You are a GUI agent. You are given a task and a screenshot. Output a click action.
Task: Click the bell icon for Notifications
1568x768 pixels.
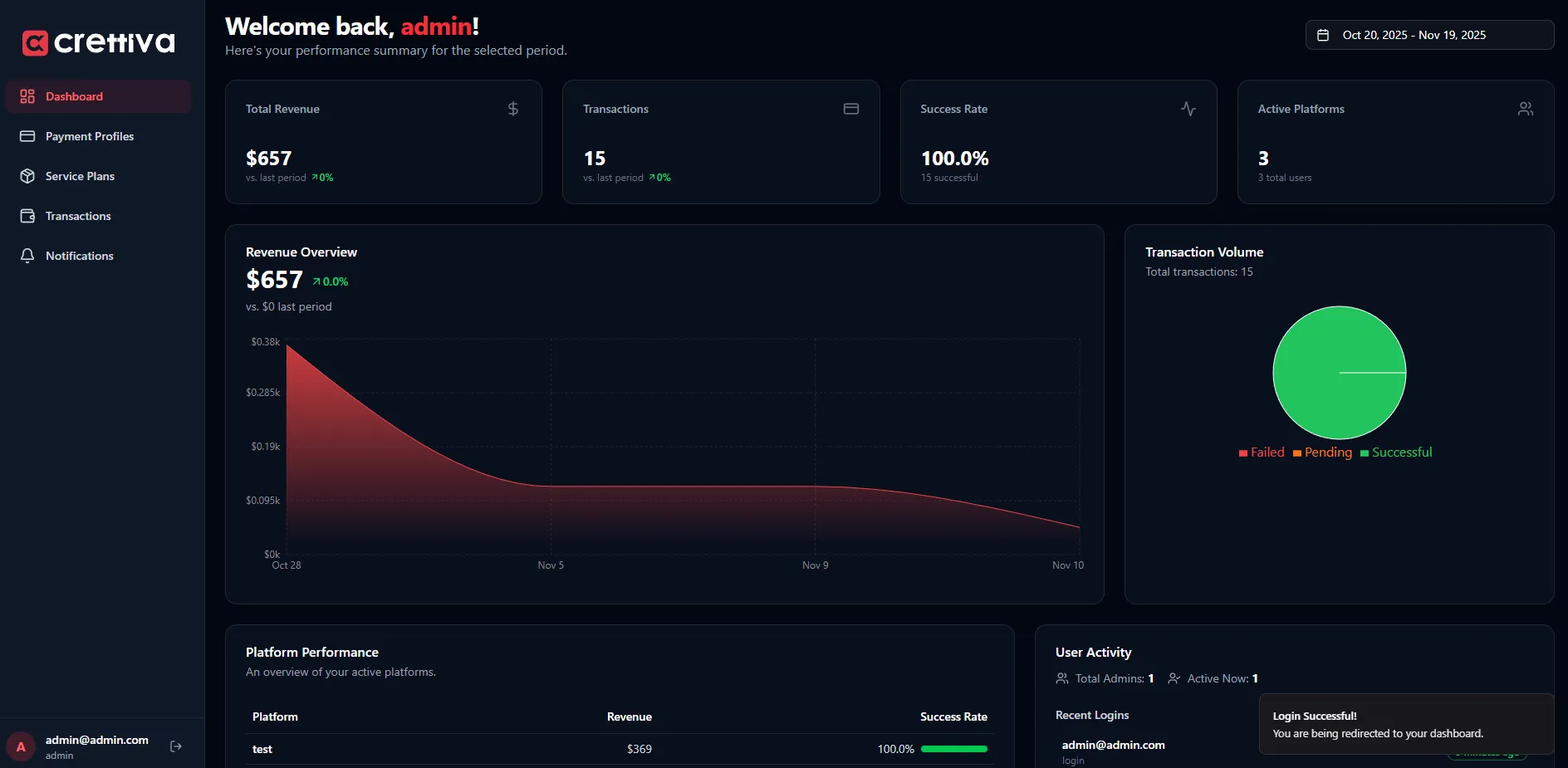click(x=27, y=256)
